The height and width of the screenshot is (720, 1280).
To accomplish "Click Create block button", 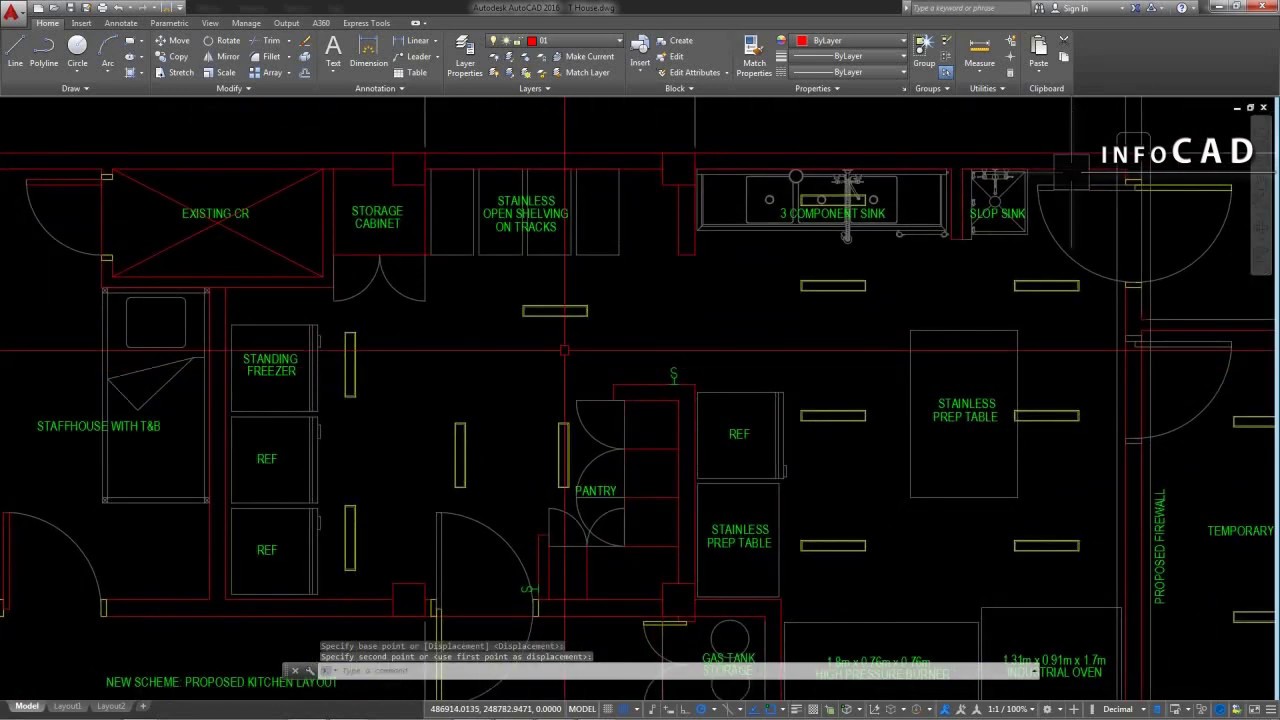I will [x=674, y=41].
